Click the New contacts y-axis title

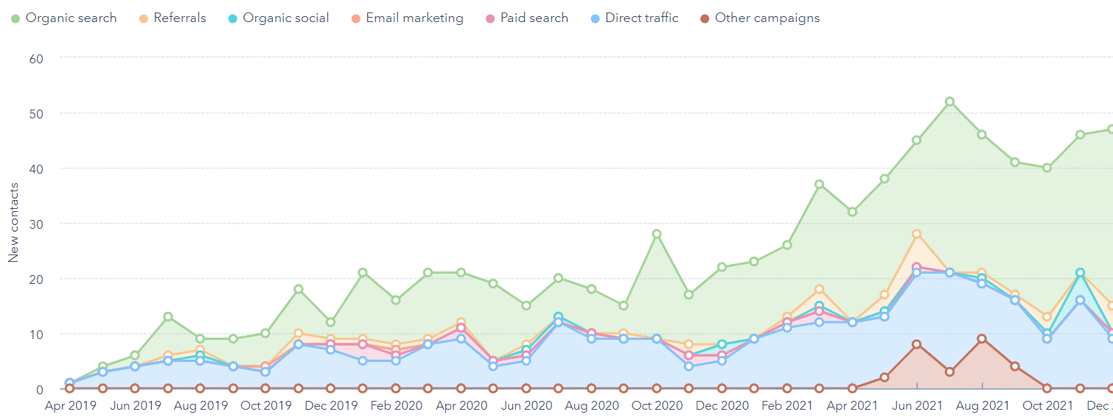click(14, 223)
